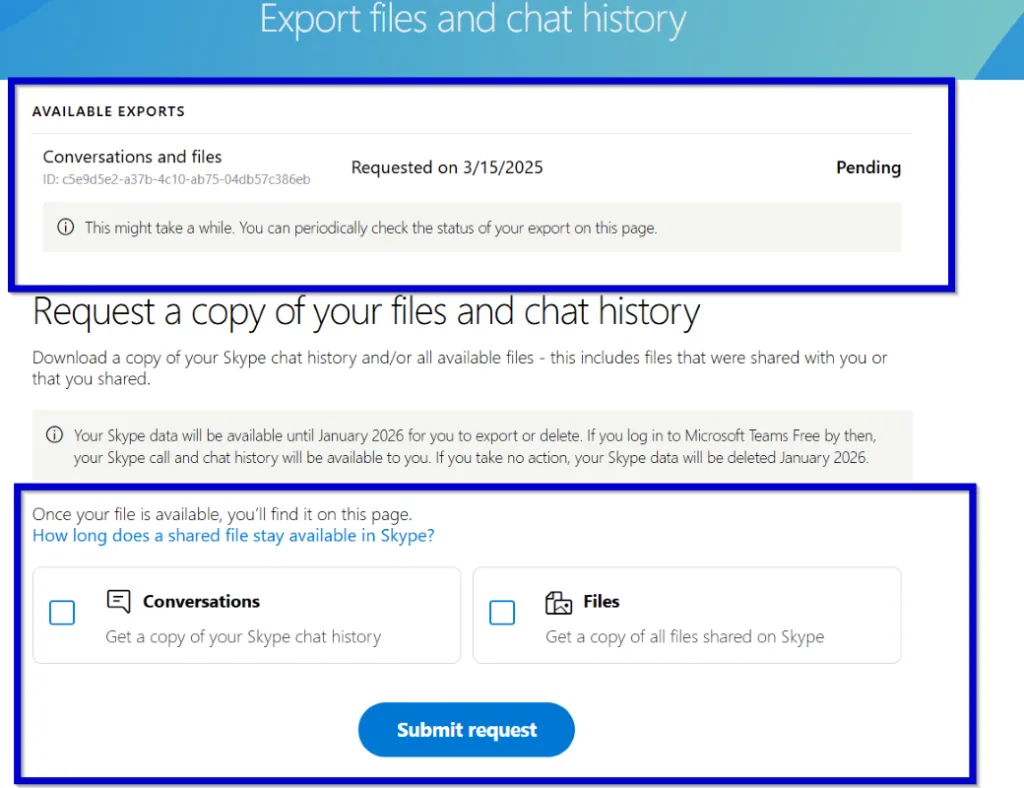The image size is (1024, 788).
Task: Click 'Once your file is available' text
Action: pos(222,514)
